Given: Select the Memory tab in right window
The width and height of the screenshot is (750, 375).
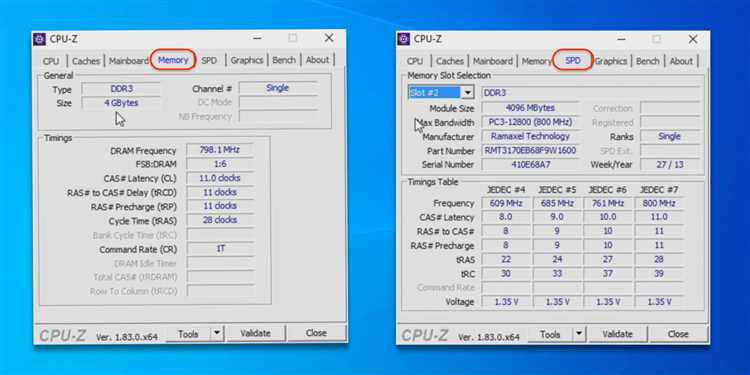Looking at the screenshot, I should [x=536, y=62].
